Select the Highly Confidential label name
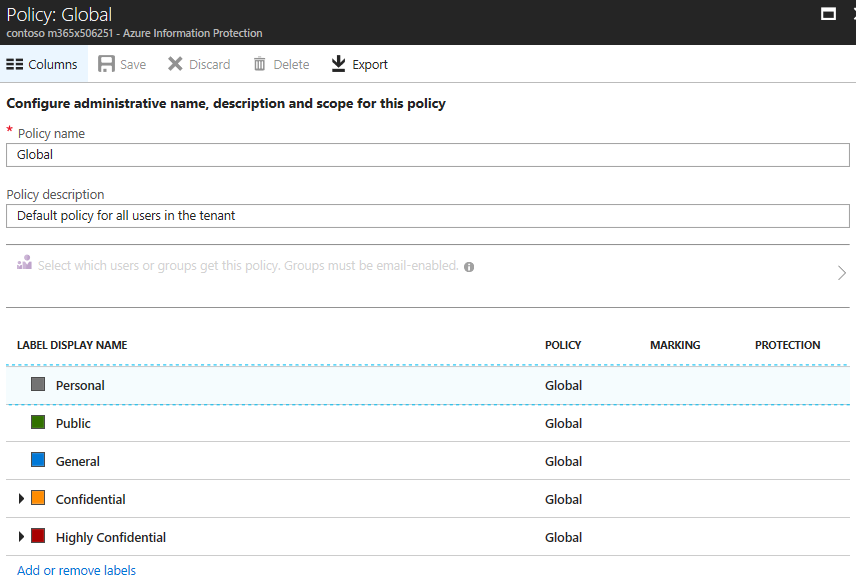 pyautogui.click(x=111, y=538)
